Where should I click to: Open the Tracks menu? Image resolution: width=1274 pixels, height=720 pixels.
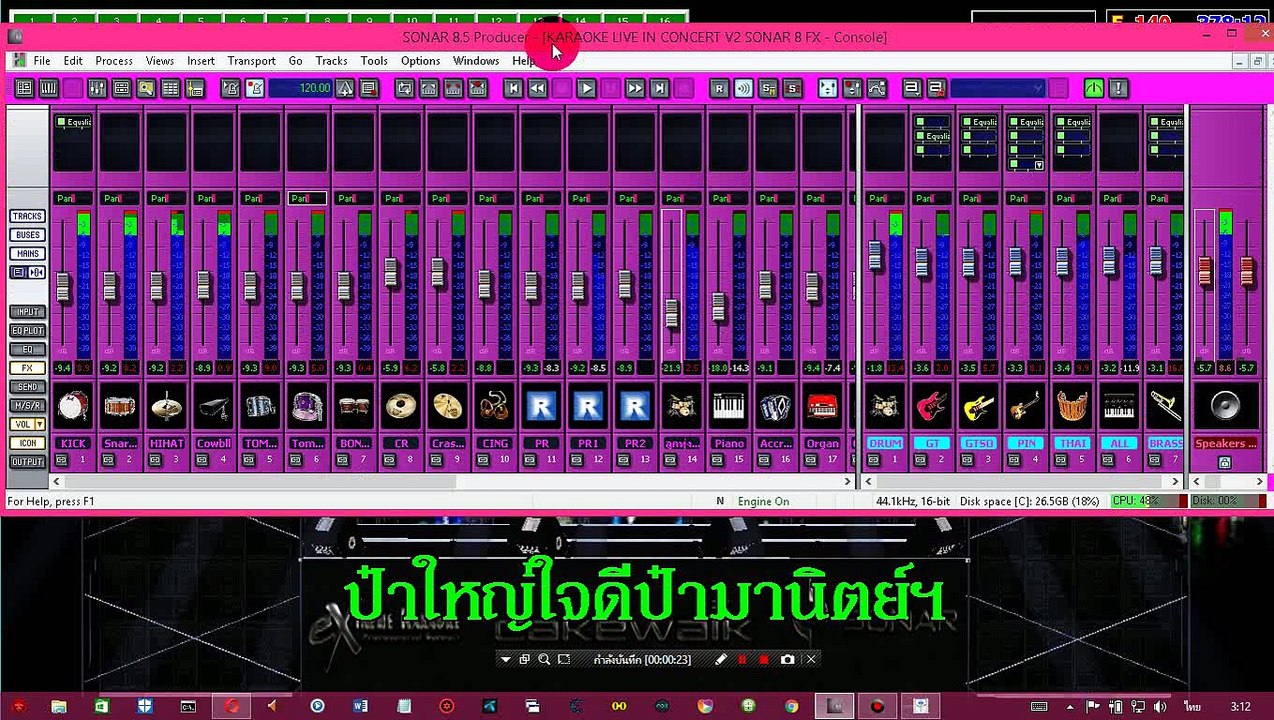tap(331, 61)
